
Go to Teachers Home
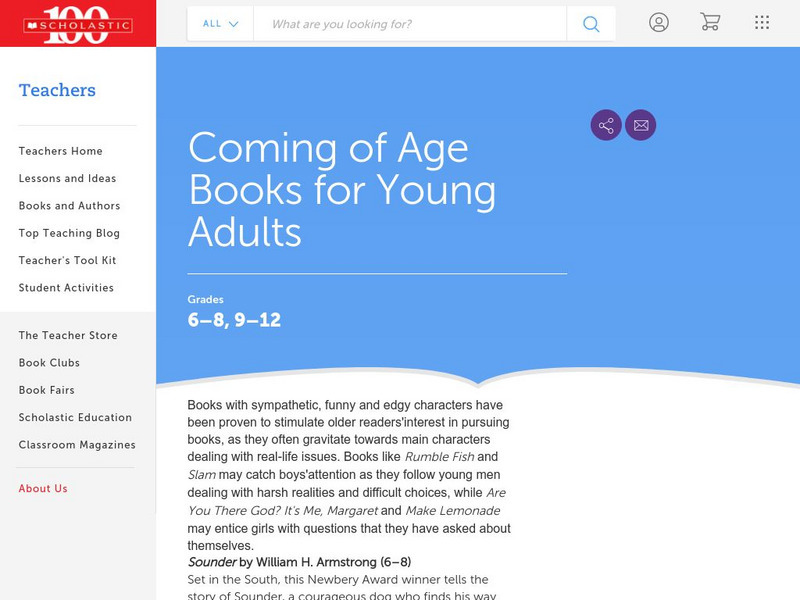pyautogui.click(x=61, y=151)
